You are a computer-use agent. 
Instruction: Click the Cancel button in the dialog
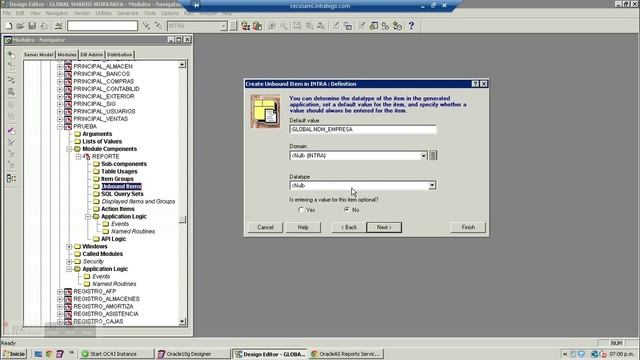coord(265,227)
